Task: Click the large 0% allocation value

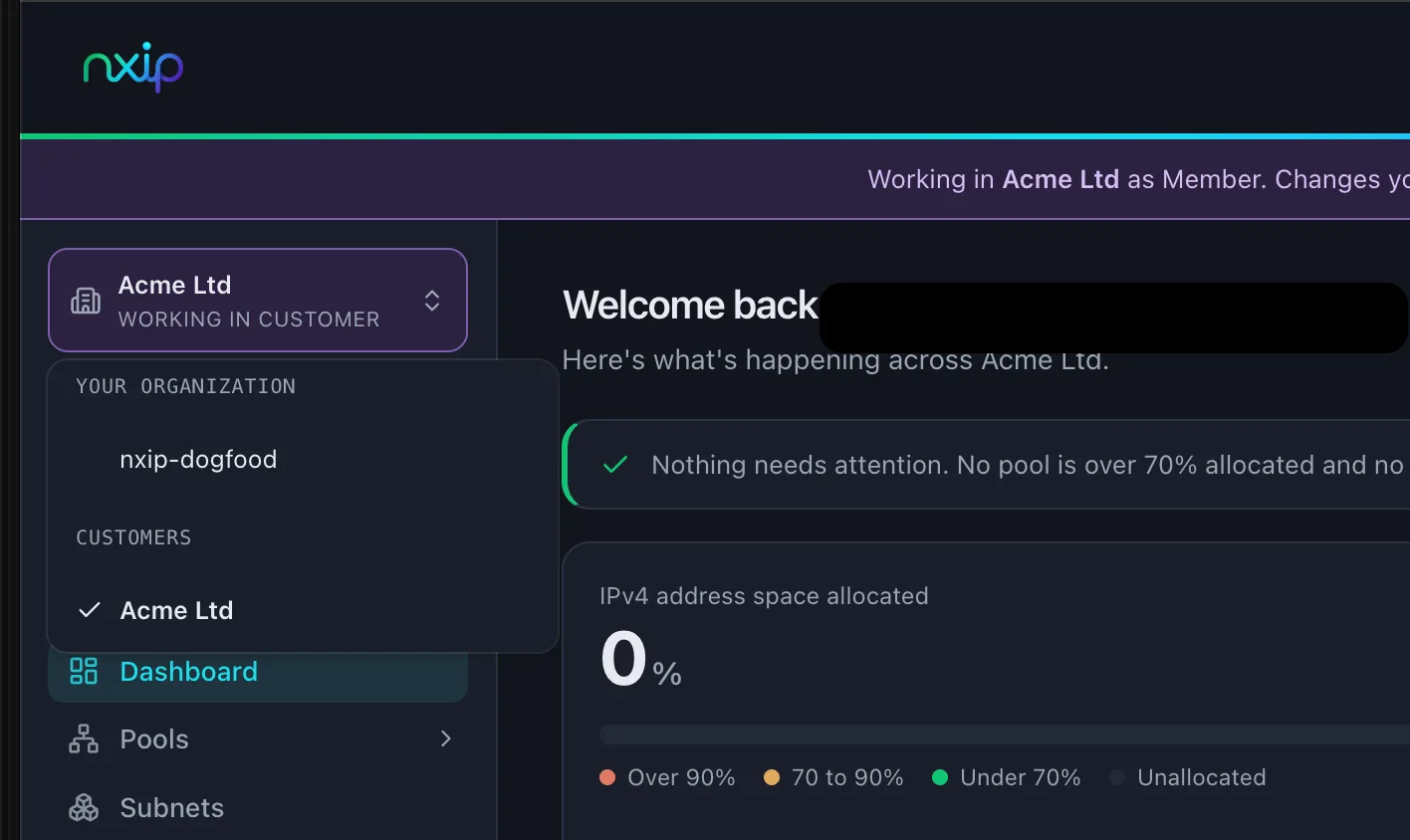Action: (x=640, y=661)
